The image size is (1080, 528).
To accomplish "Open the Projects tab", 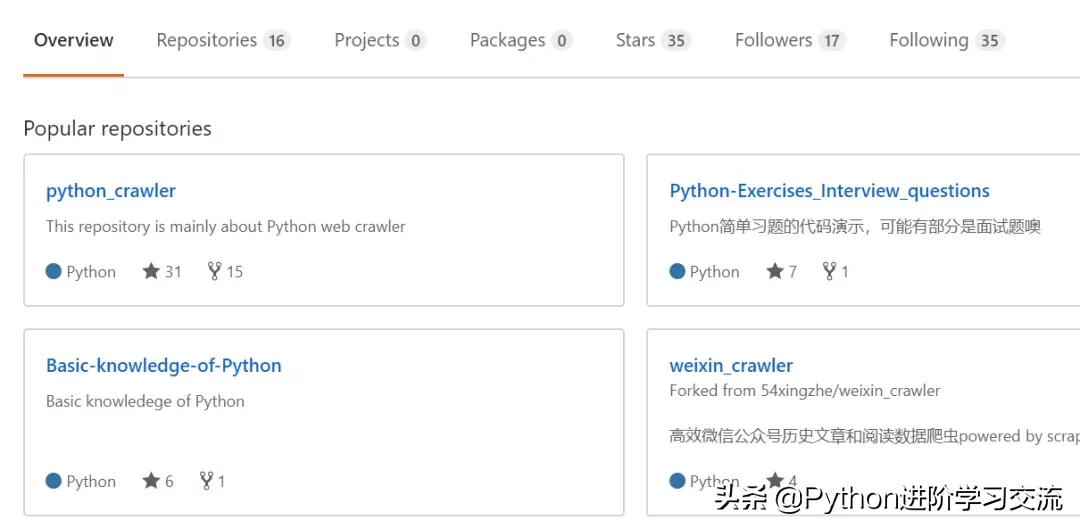I will (380, 40).
